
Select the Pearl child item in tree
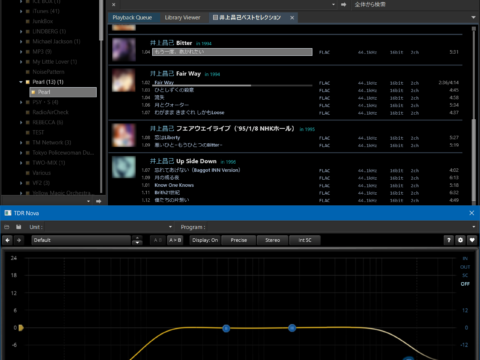point(63,92)
